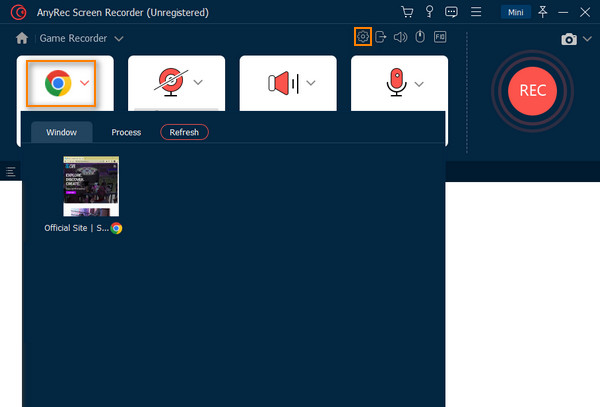Select the Official Site Chrome window thumbnail
Viewport: 600px width, 407px height.
click(x=91, y=186)
